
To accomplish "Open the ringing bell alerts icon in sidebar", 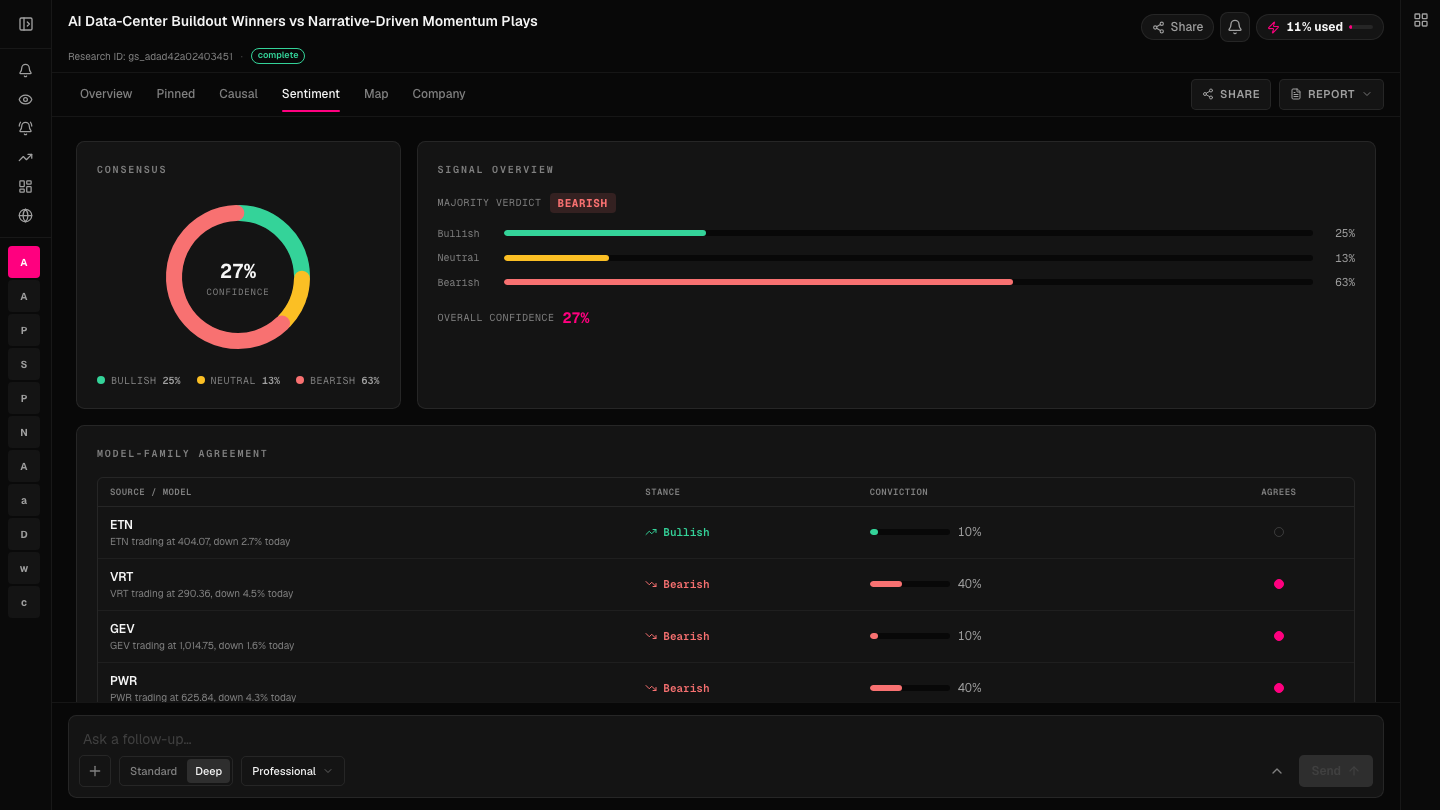I will pyautogui.click(x=26, y=129).
